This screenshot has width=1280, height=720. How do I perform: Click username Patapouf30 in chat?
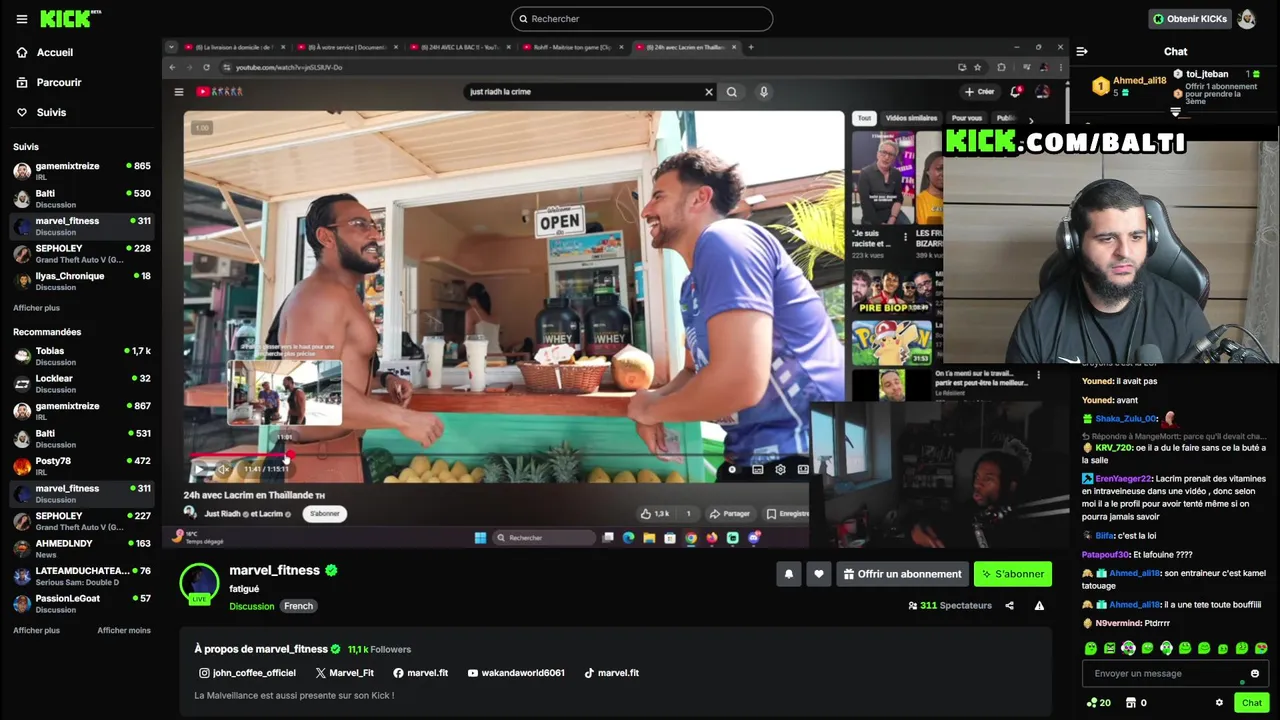1105,555
